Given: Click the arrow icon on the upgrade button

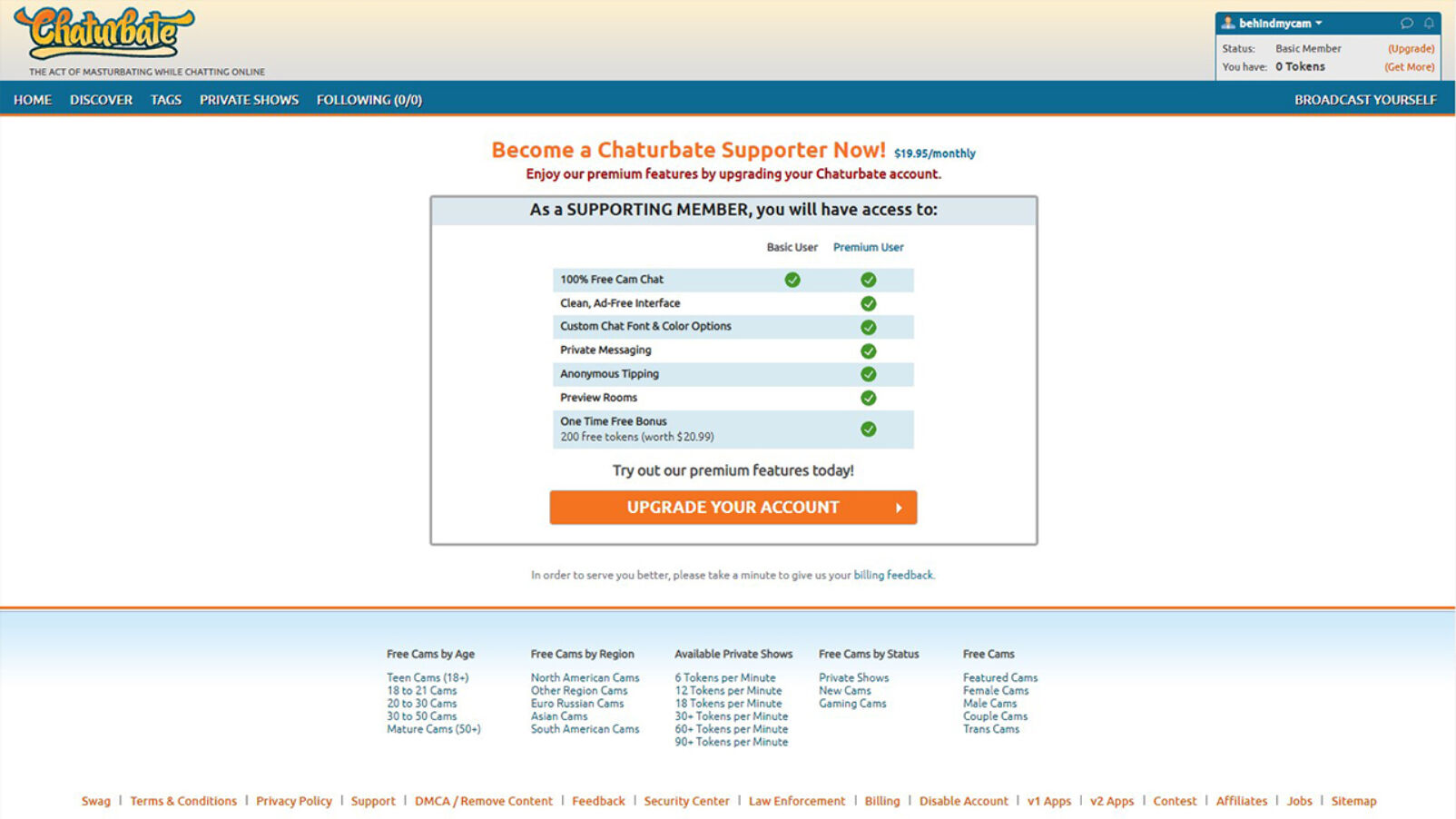Looking at the screenshot, I should (x=900, y=507).
